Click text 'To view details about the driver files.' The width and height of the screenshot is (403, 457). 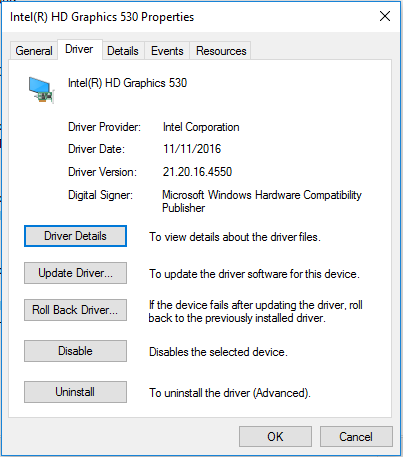(x=235, y=237)
